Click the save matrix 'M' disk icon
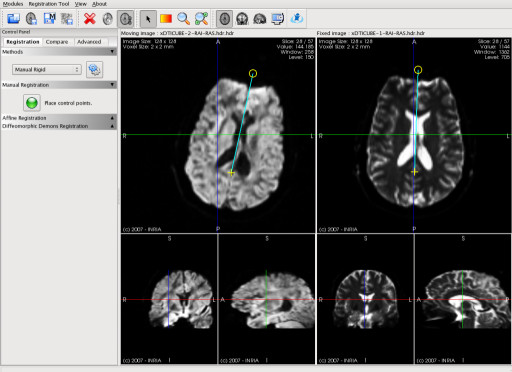The height and width of the screenshot is (372, 512). [49, 18]
